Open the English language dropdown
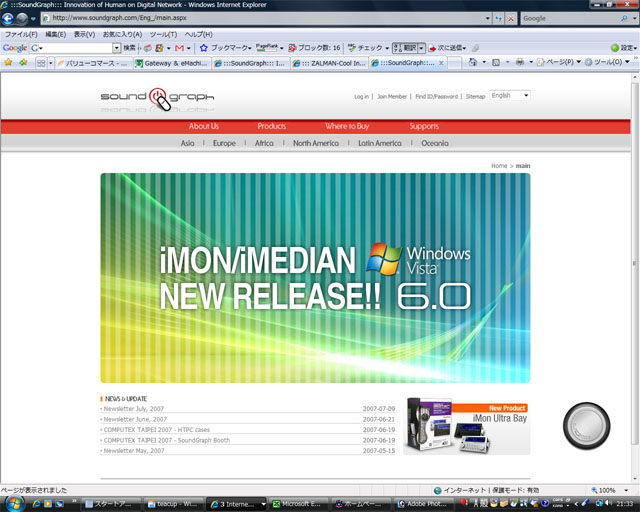Viewport: 640px width, 512px height. [x=510, y=96]
